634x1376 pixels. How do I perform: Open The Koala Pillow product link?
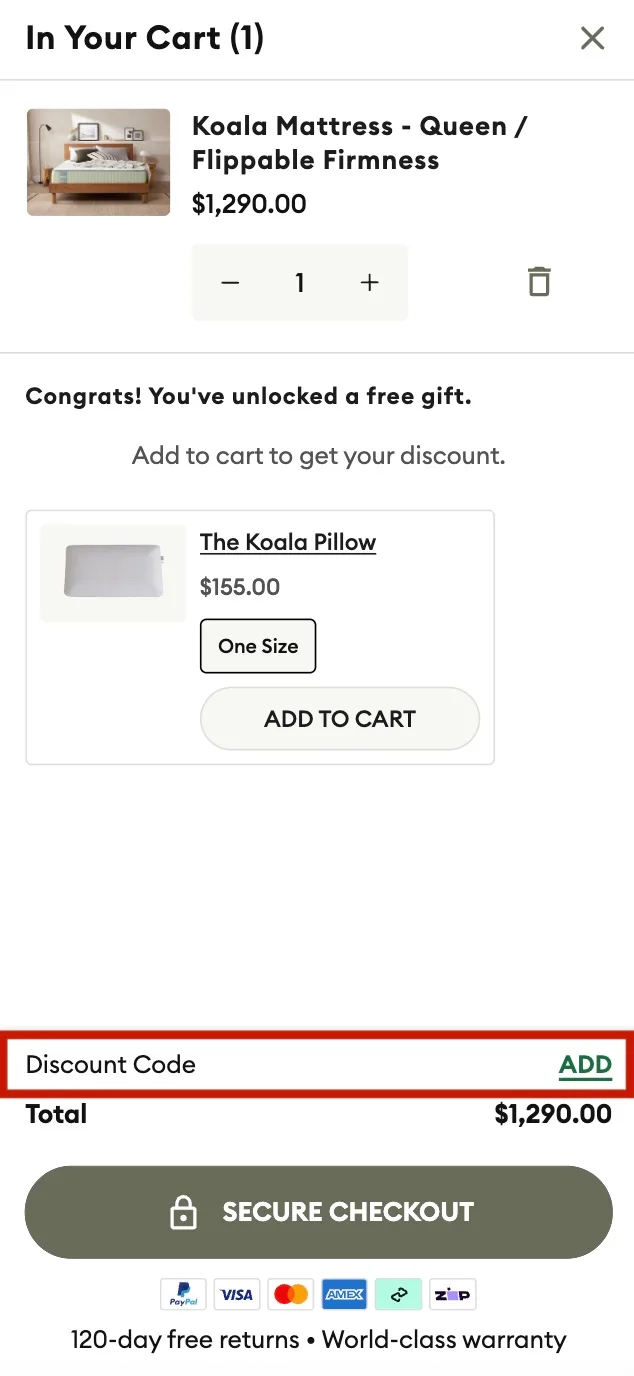point(288,541)
